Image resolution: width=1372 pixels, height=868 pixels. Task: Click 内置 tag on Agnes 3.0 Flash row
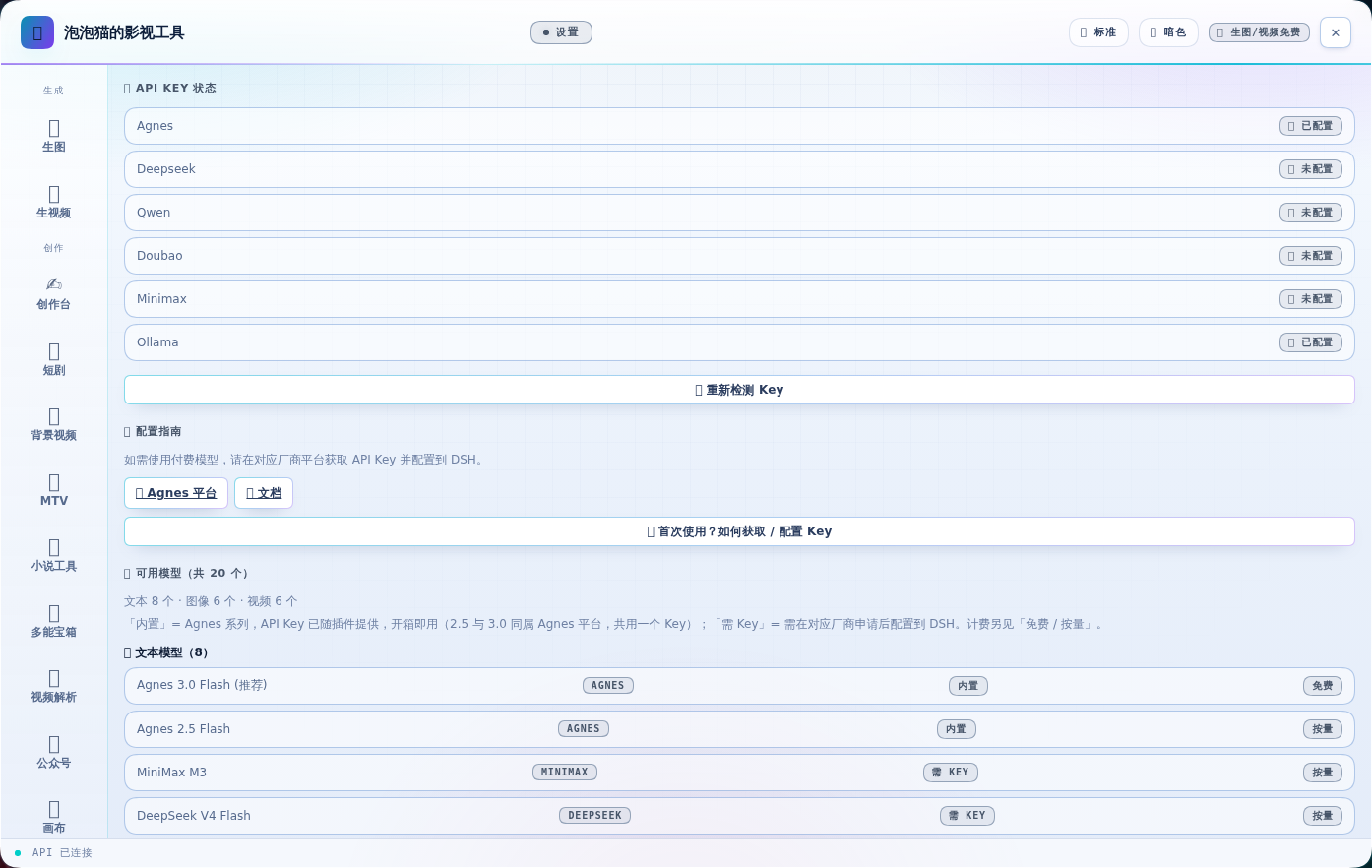click(968, 686)
